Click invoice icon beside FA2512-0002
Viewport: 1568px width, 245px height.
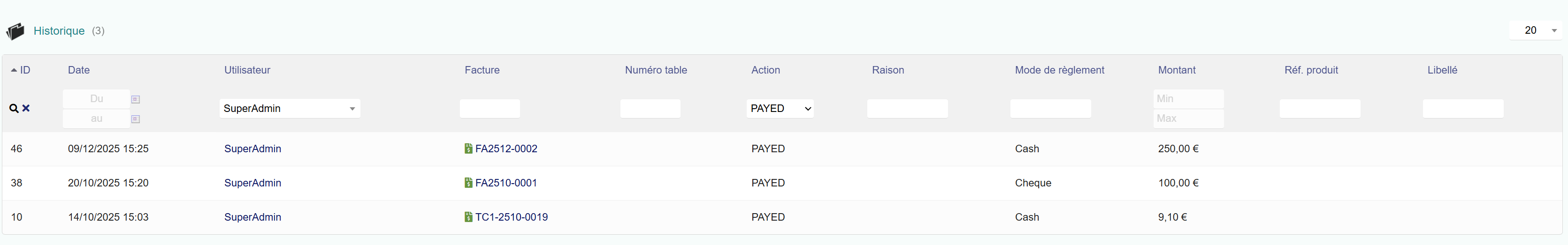pyautogui.click(x=468, y=149)
